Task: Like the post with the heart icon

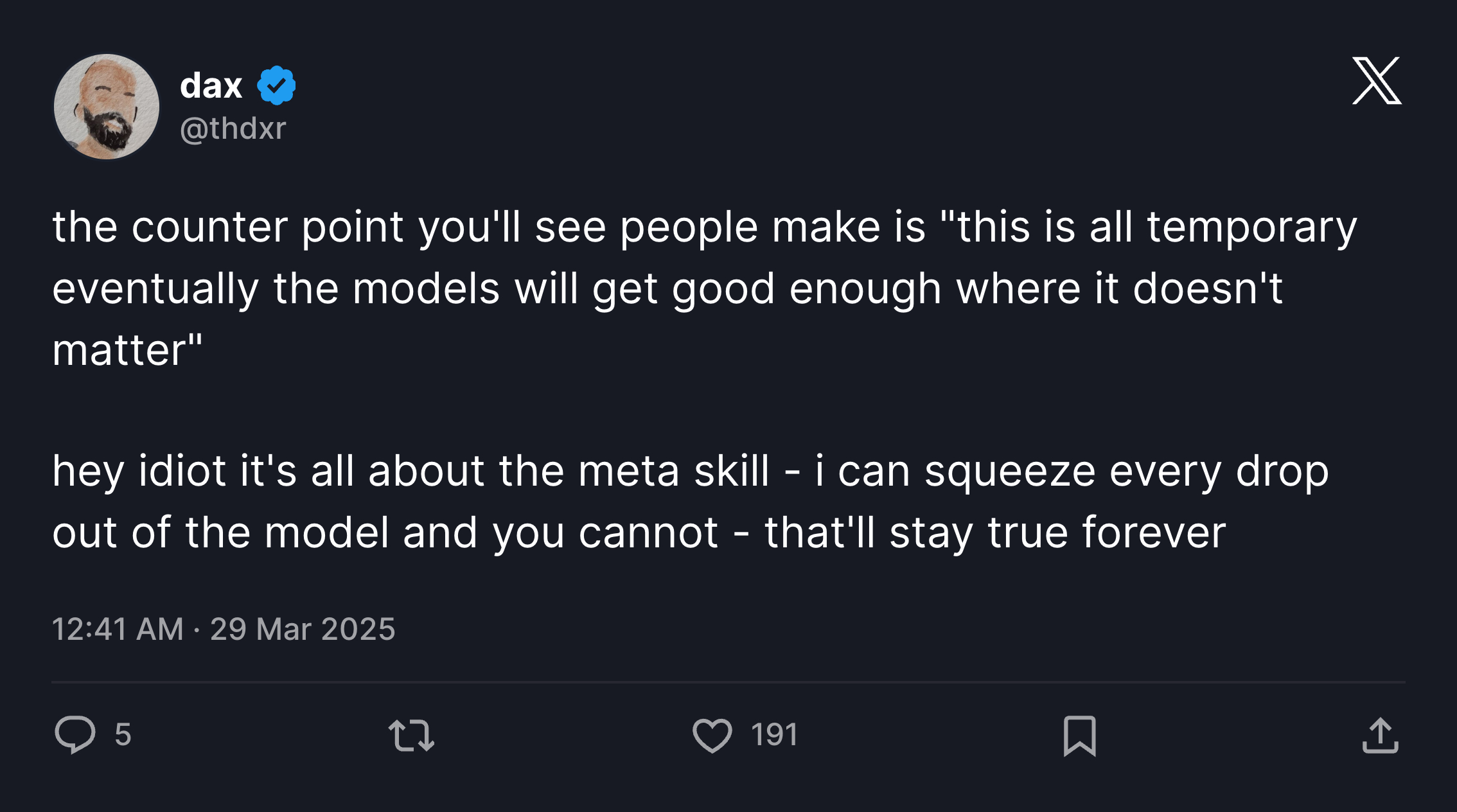Action: point(712,735)
